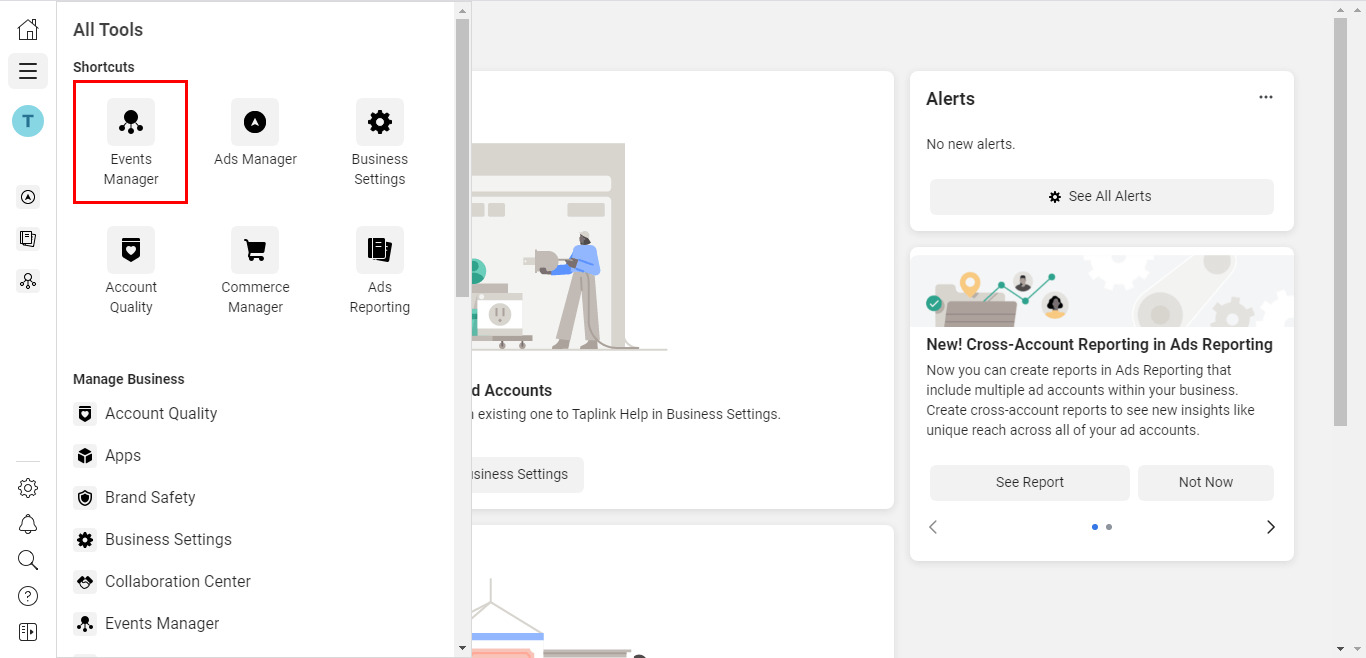Open search magnifier in sidebar

[28, 560]
